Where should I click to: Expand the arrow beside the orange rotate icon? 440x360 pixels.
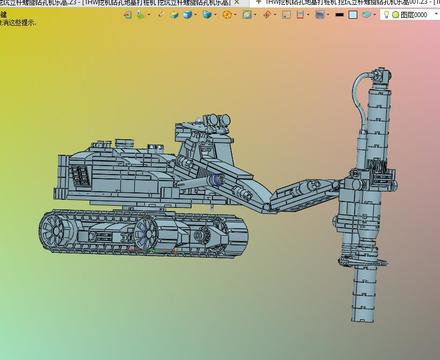pos(235,15)
